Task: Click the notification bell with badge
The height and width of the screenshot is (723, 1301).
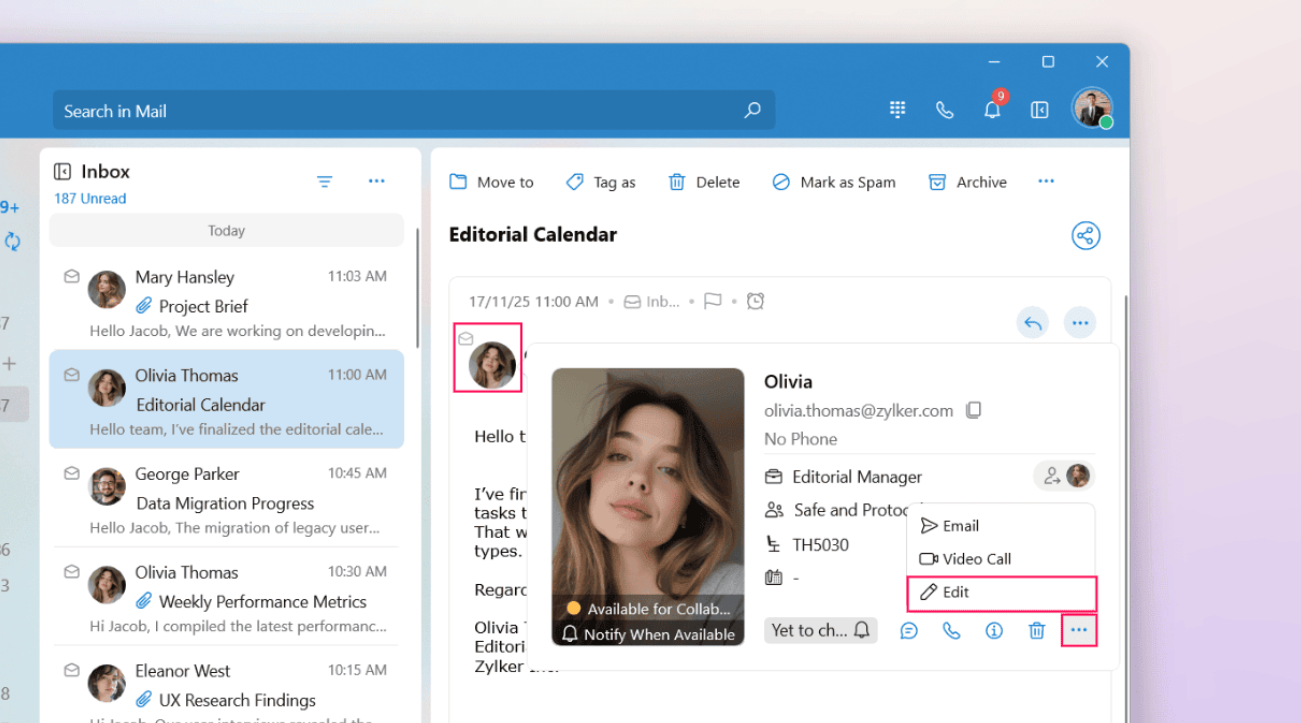Action: tap(992, 110)
